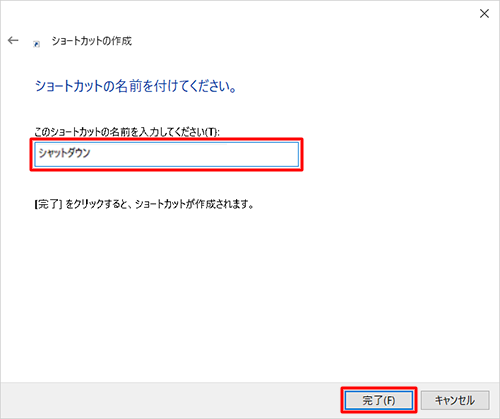Click the shortcut icon beside the title

[x=37, y=44]
